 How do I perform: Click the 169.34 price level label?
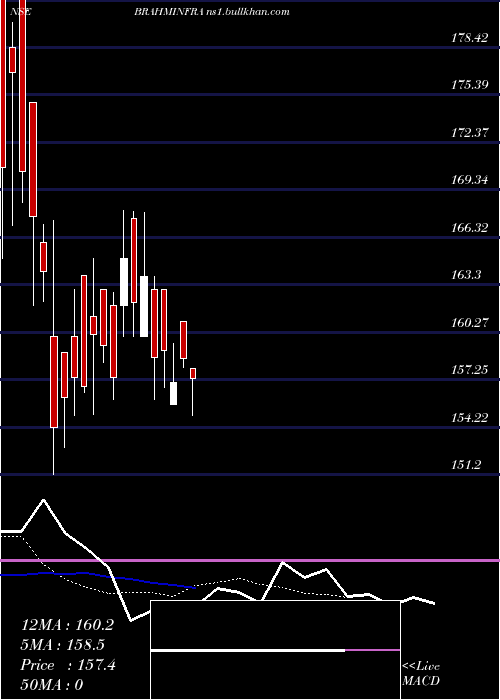[469, 180]
